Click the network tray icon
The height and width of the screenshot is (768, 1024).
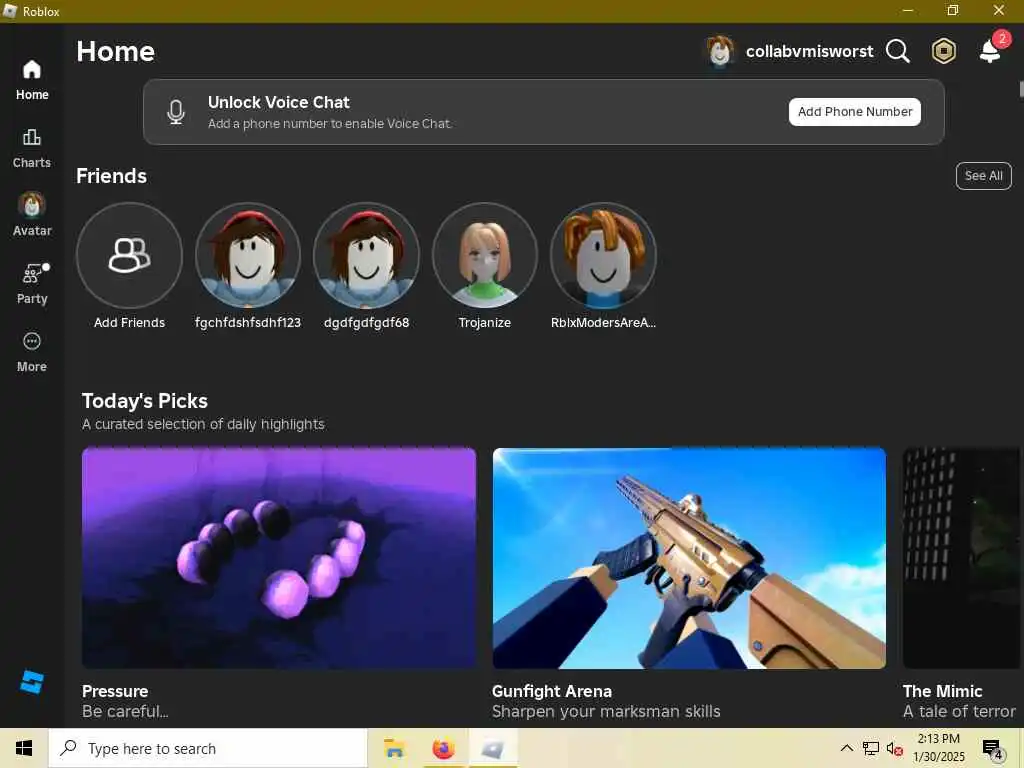point(871,748)
